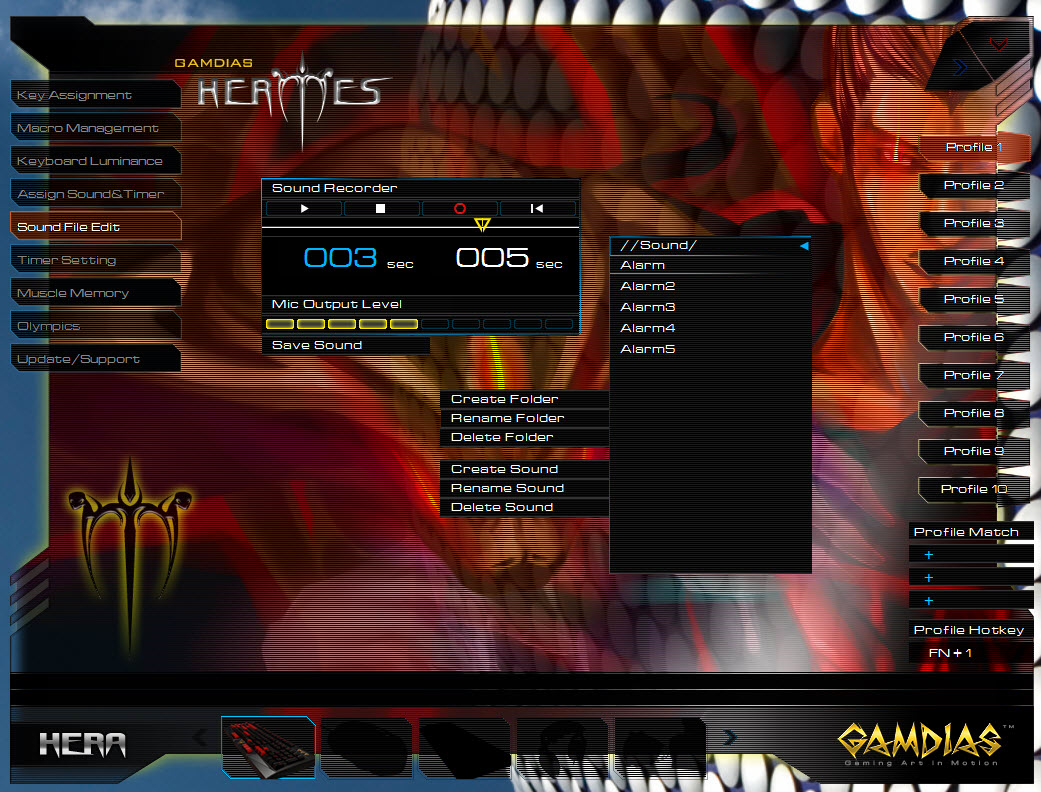Choose Rename Folder
The height and width of the screenshot is (792, 1041).
pos(524,418)
